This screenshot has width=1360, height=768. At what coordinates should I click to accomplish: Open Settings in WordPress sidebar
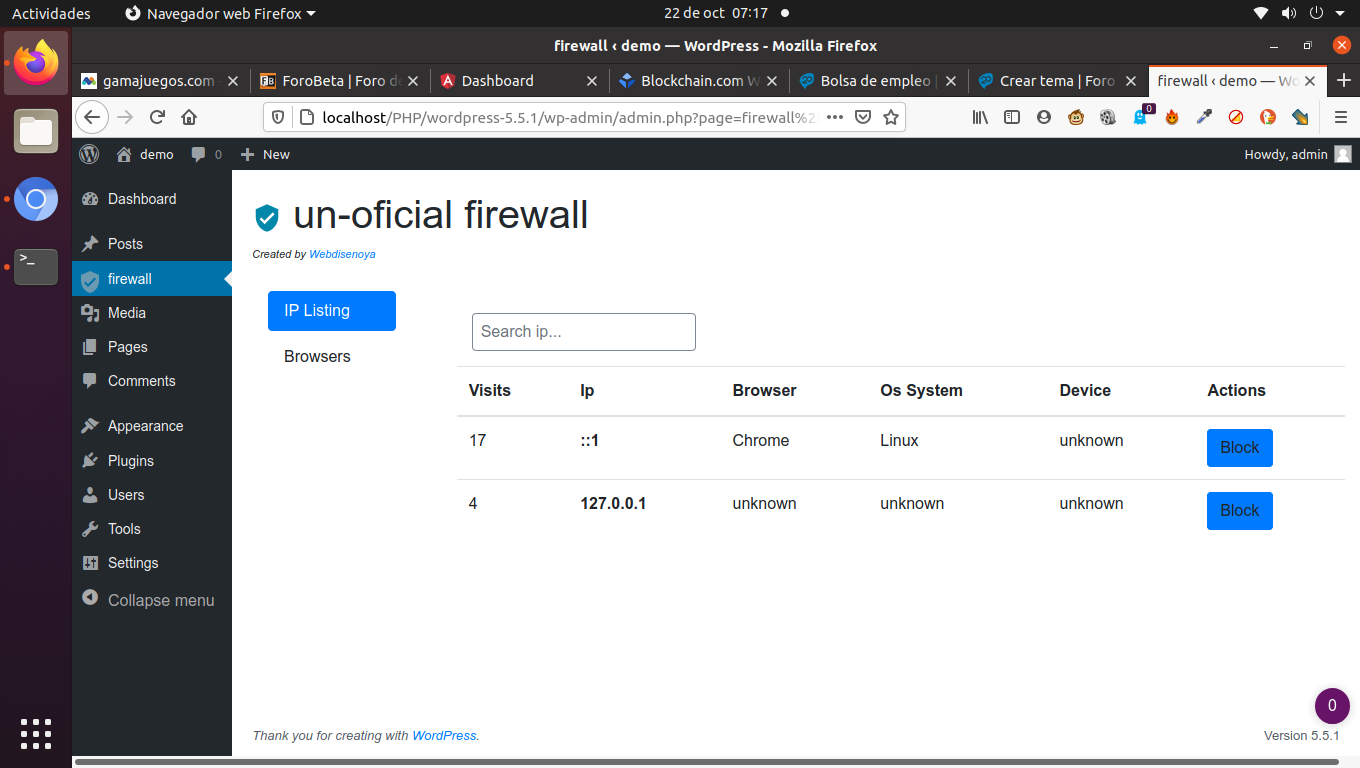point(152,563)
